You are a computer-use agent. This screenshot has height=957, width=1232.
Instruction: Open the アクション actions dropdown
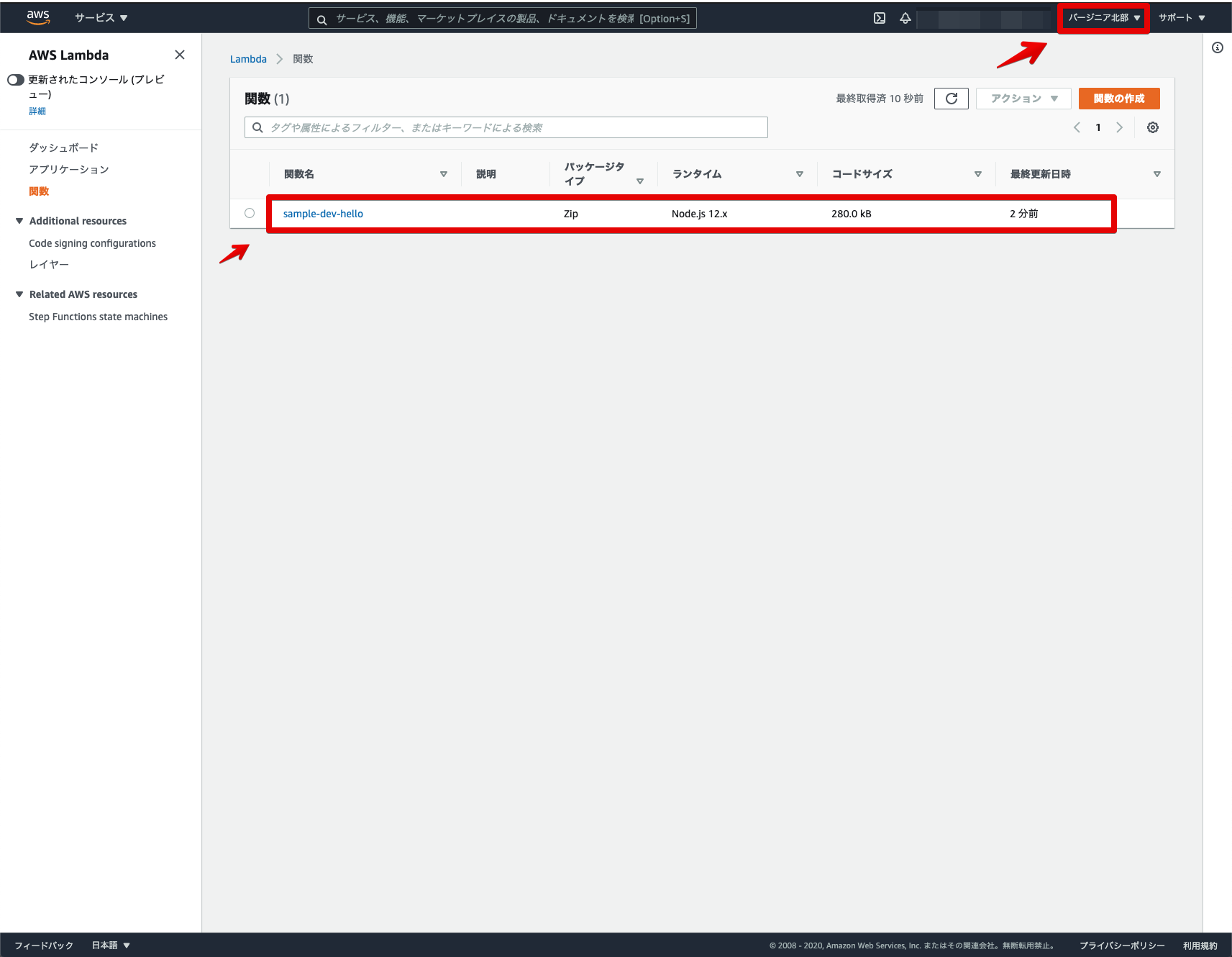[1023, 99]
